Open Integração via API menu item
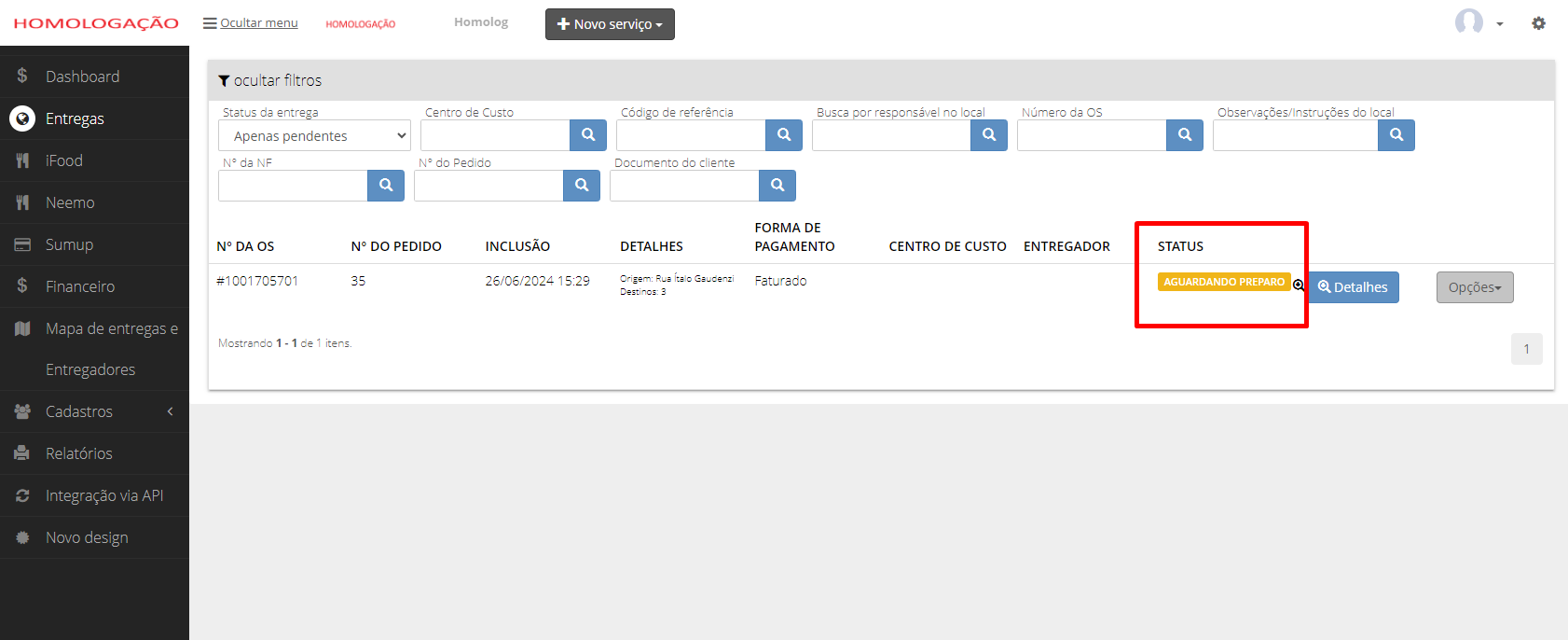This screenshot has width=1568, height=640. click(x=94, y=495)
